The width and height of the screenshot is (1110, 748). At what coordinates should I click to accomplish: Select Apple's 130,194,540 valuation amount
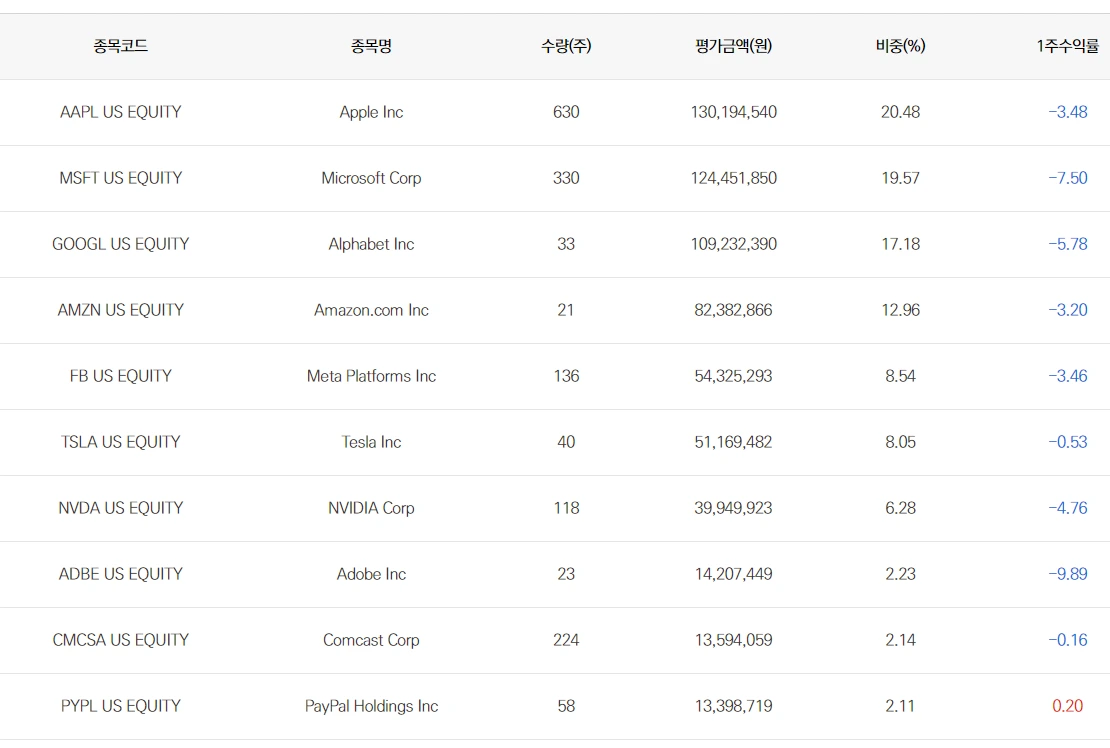[x=733, y=112]
